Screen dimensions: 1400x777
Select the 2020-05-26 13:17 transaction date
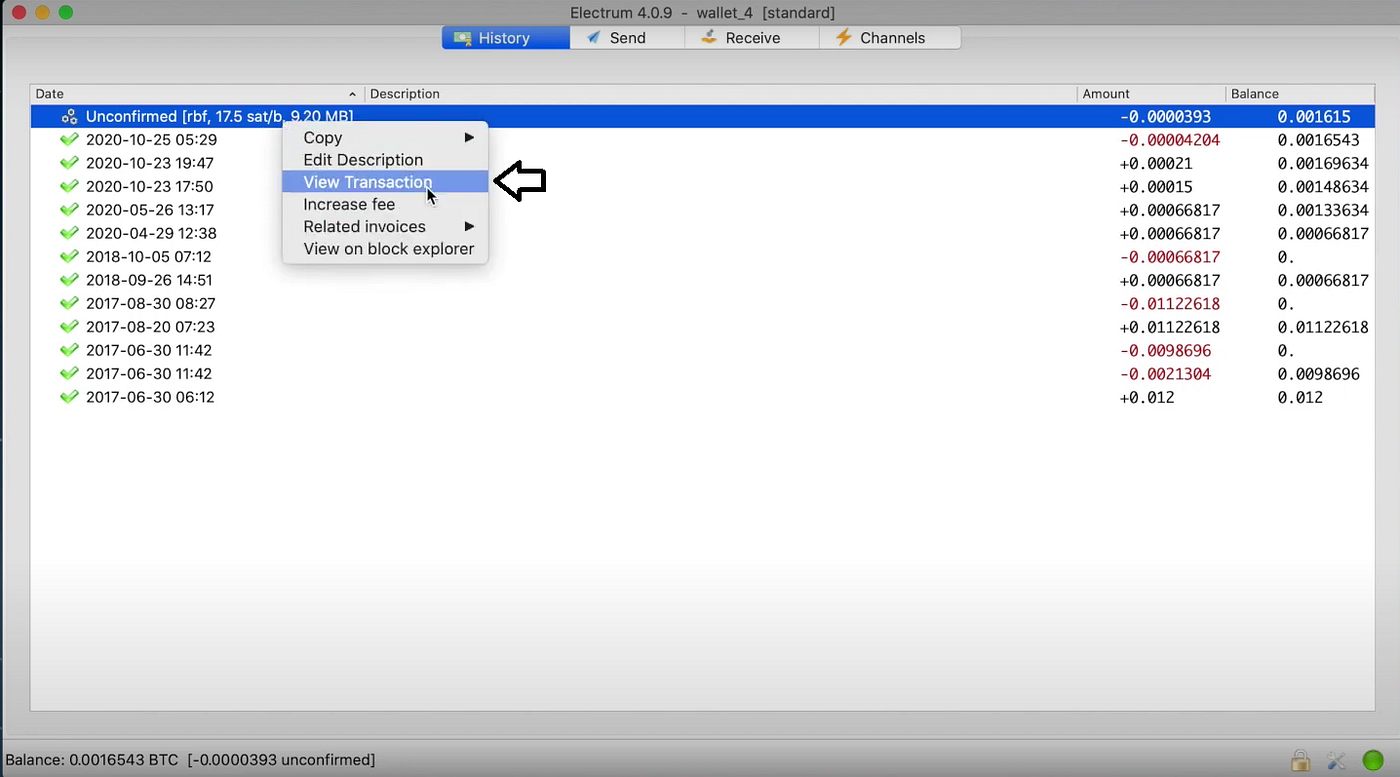click(x=149, y=210)
